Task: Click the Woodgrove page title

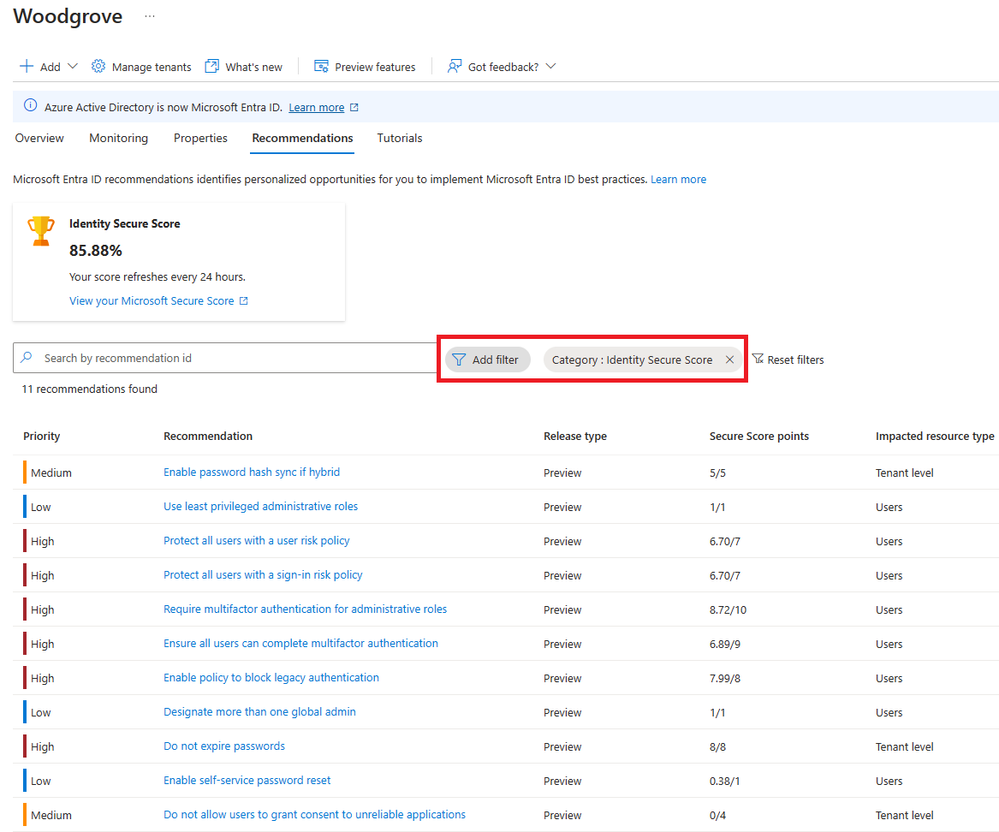Action: point(68,16)
